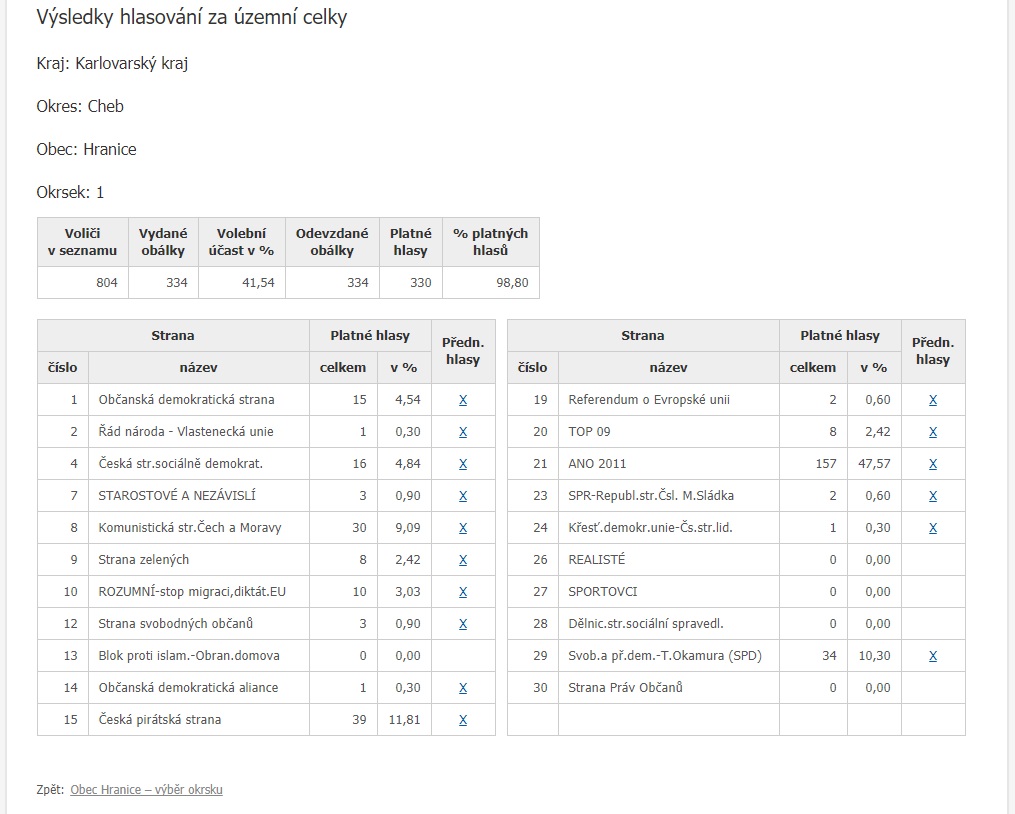Select the 157 votes cell for ANO 2011
The image size is (1015, 814).
[813, 464]
